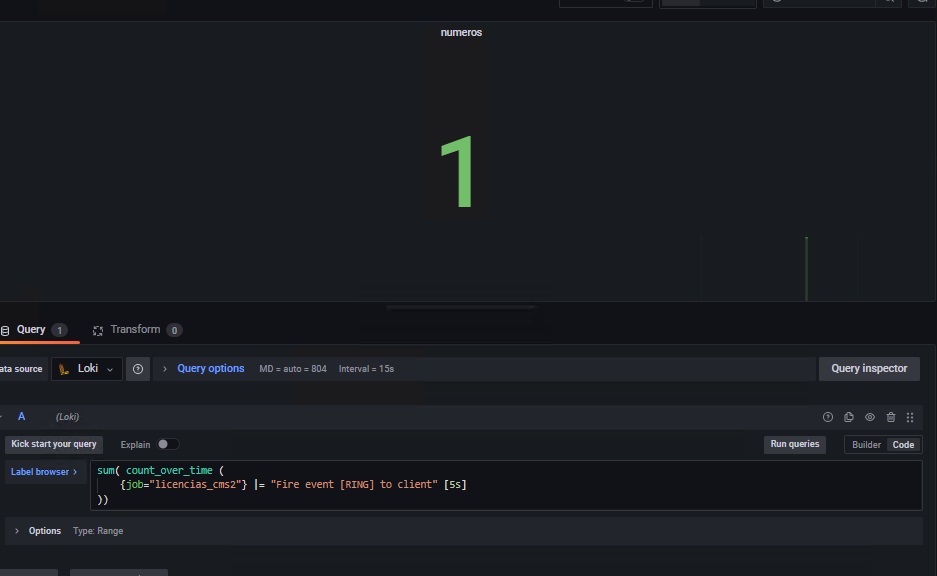The image size is (937, 576).
Task: Click the Interval = 15s text
Action: click(x=366, y=369)
